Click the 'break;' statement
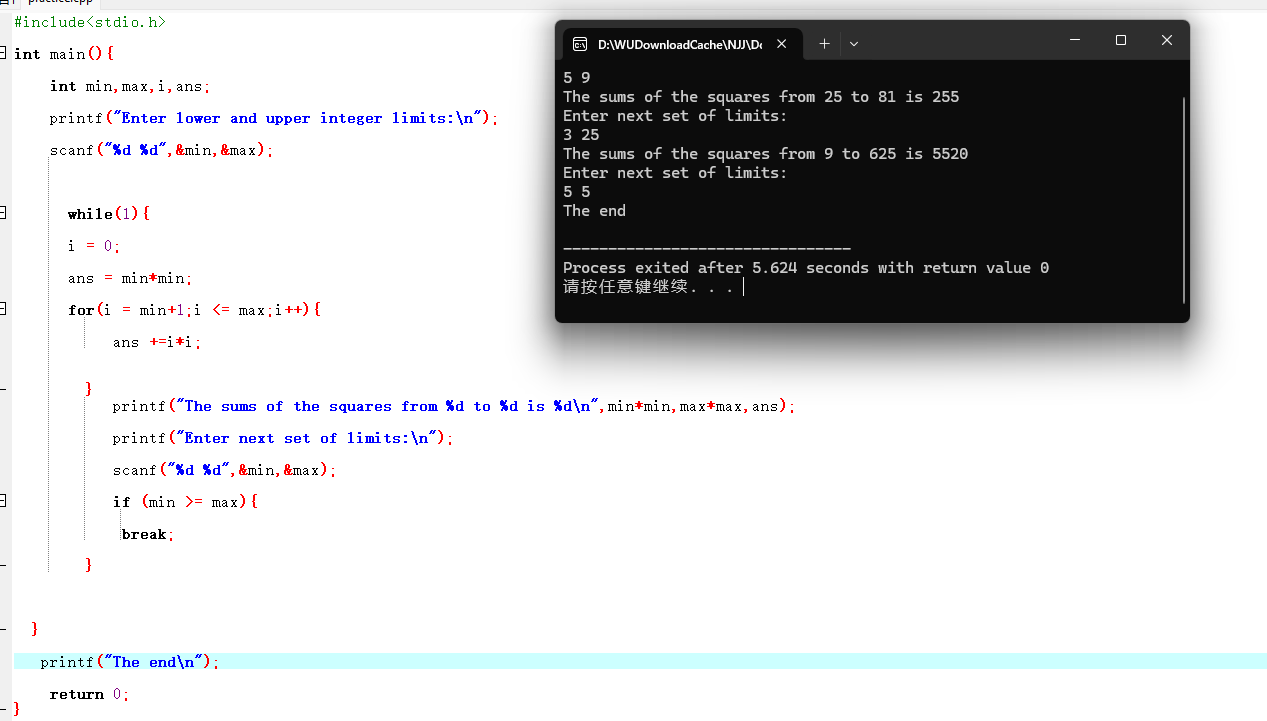1267x721 pixels. pos(148,534)
